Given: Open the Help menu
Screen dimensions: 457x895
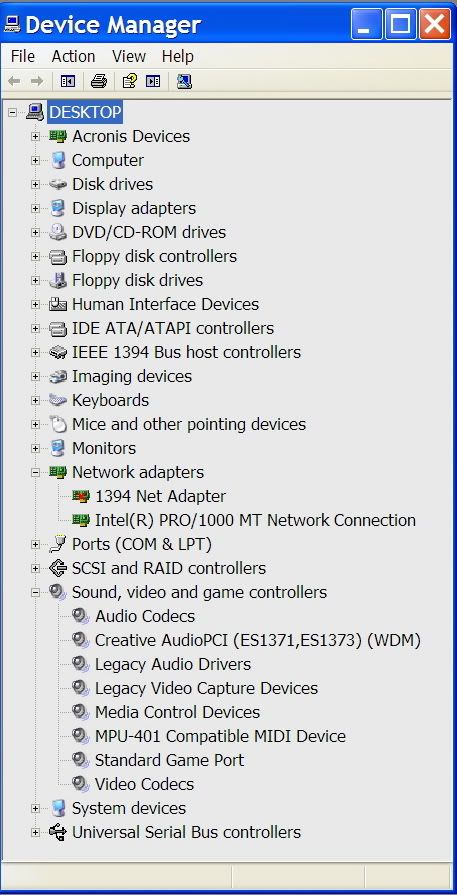Looking at the screenshot, I should pyautogui.click(x=177, y=56).
